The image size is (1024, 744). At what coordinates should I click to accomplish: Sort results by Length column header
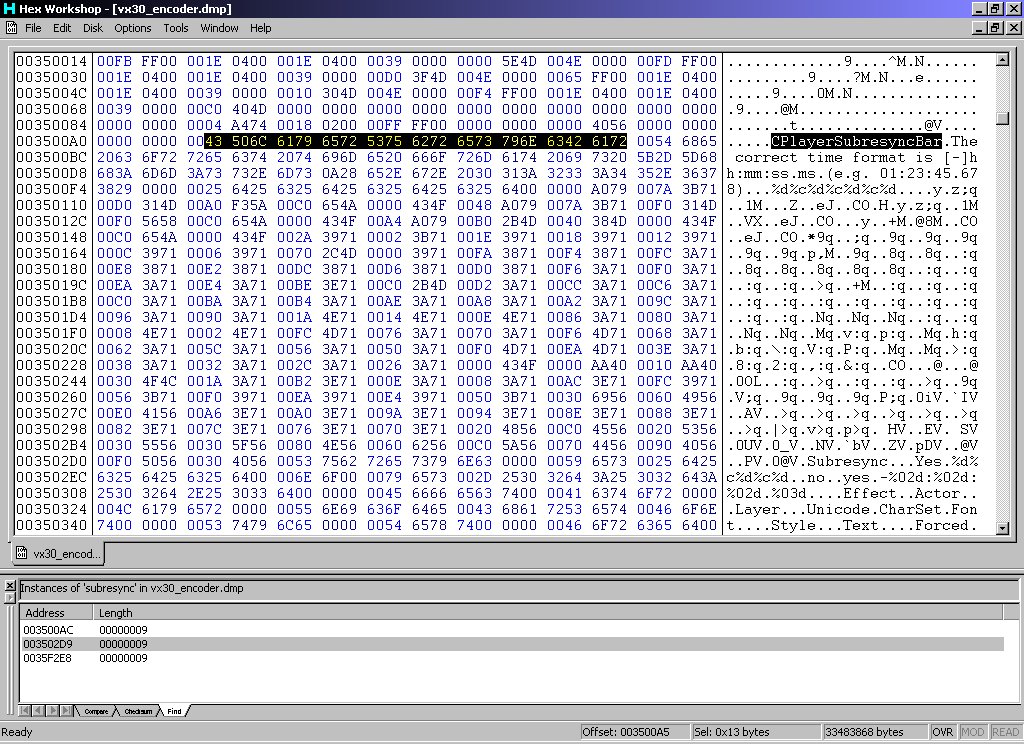tap(547, 613)
